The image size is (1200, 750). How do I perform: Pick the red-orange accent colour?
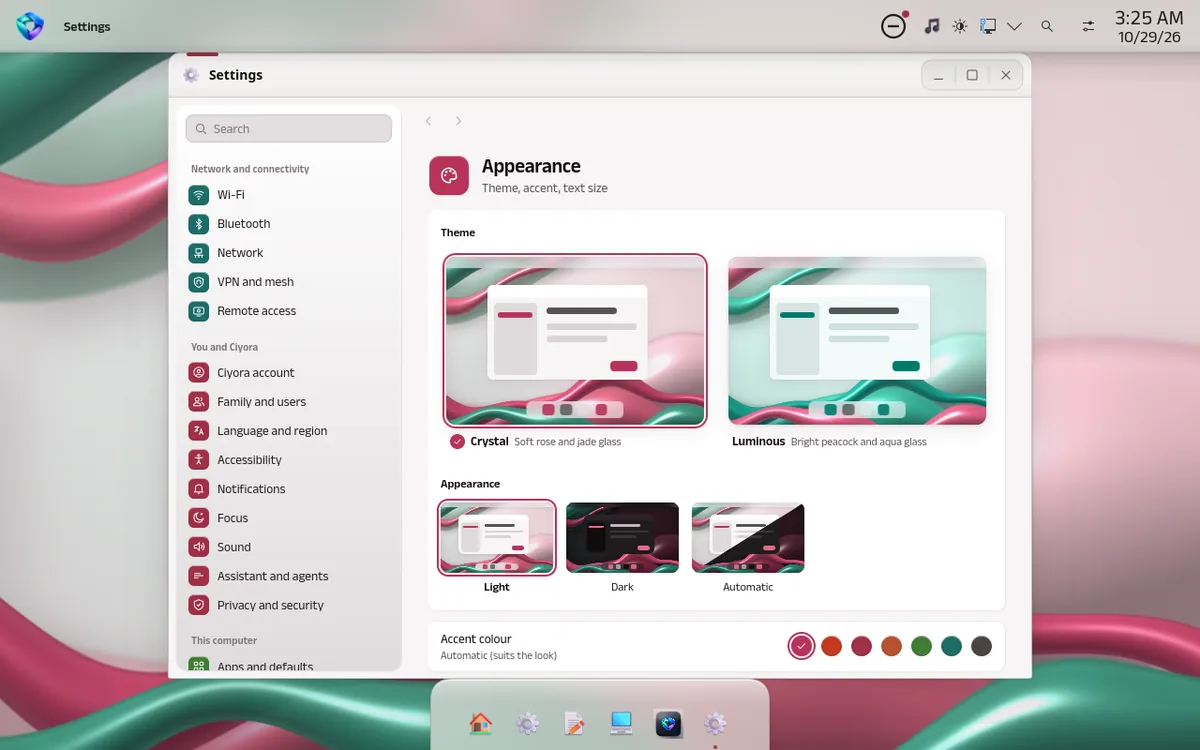coord(831,646)
